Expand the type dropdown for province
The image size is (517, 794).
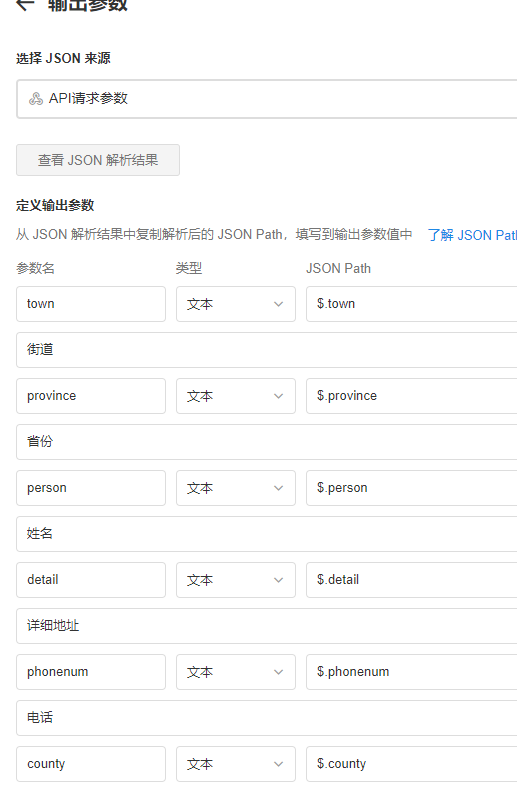click(x=235, y=396)
